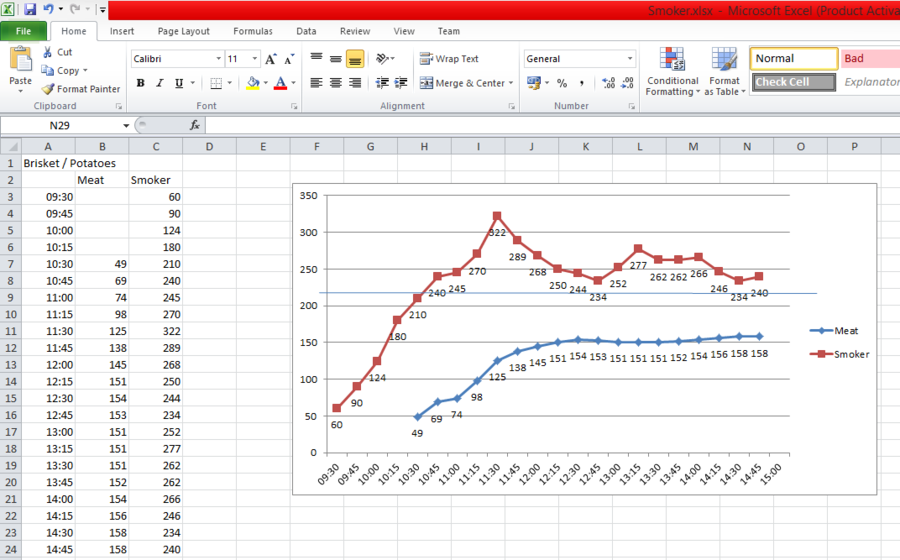
Task: Apply the Check Cell style
Action: click(x=793, y=82)
